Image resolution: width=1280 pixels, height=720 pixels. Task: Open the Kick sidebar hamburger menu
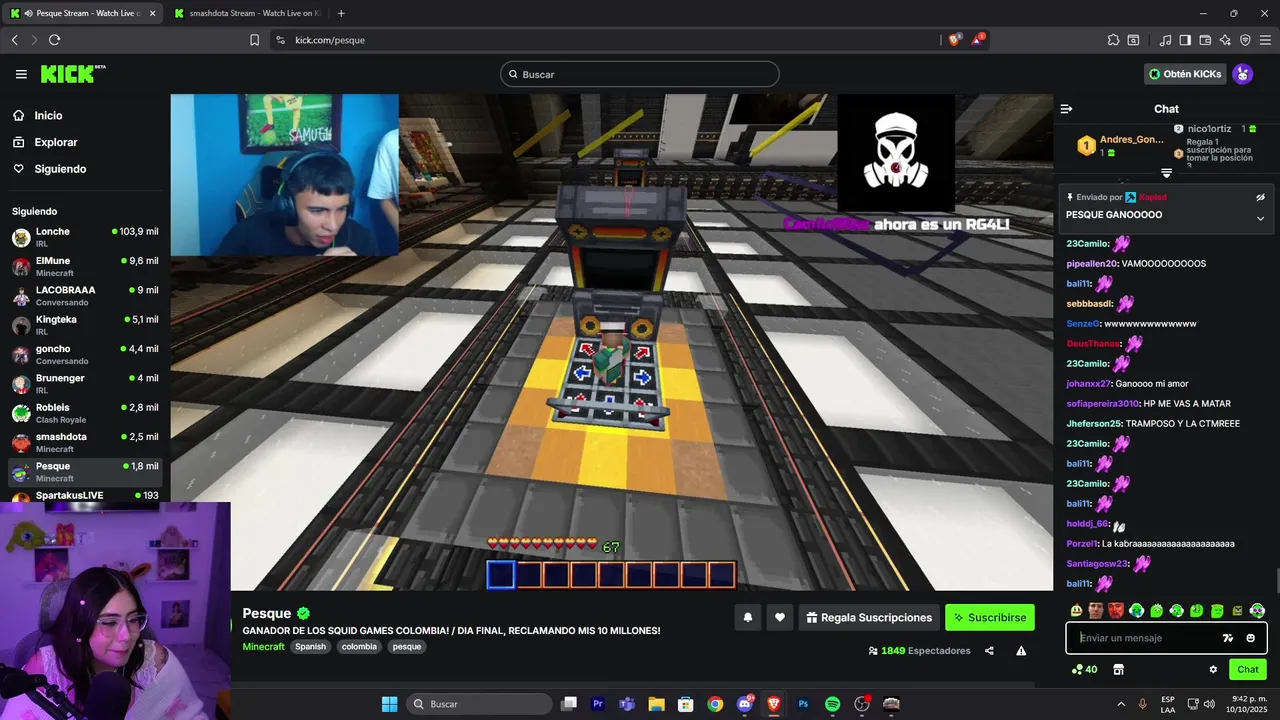coord(21,74)
